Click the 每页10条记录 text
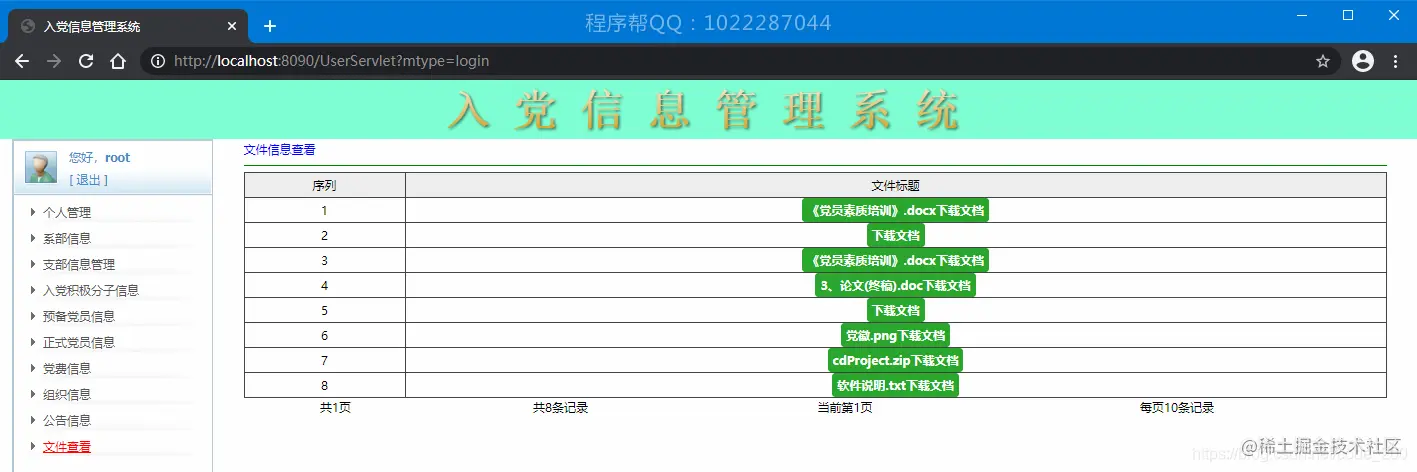This screenshot has width=1417, height=472. tap(1177, 408)
